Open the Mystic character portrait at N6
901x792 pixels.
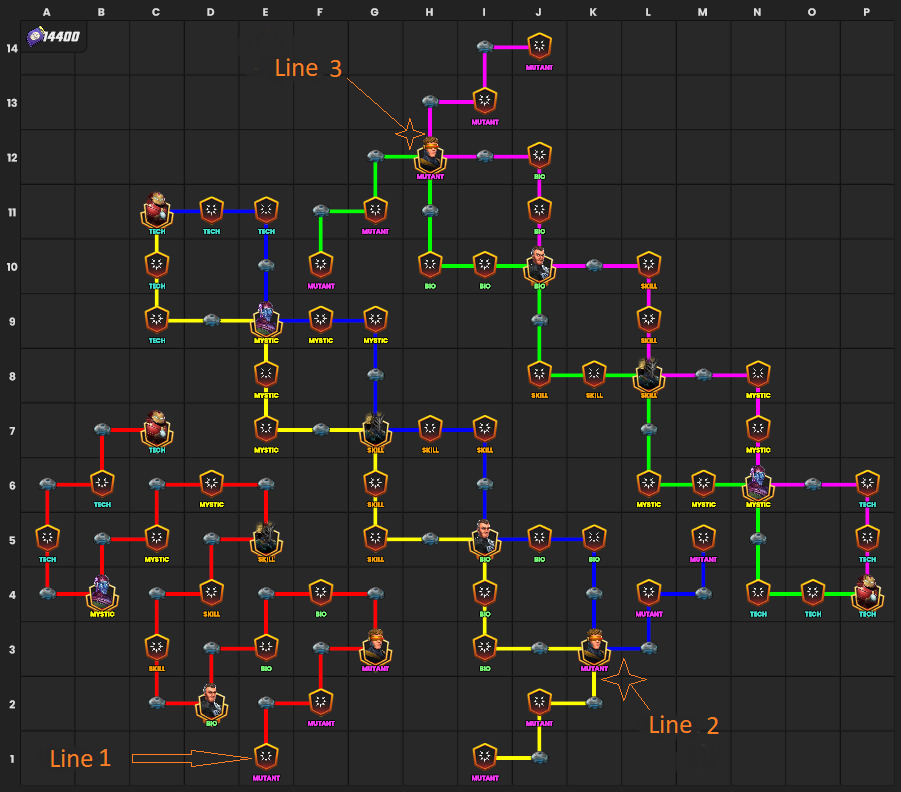coord(757,483)
